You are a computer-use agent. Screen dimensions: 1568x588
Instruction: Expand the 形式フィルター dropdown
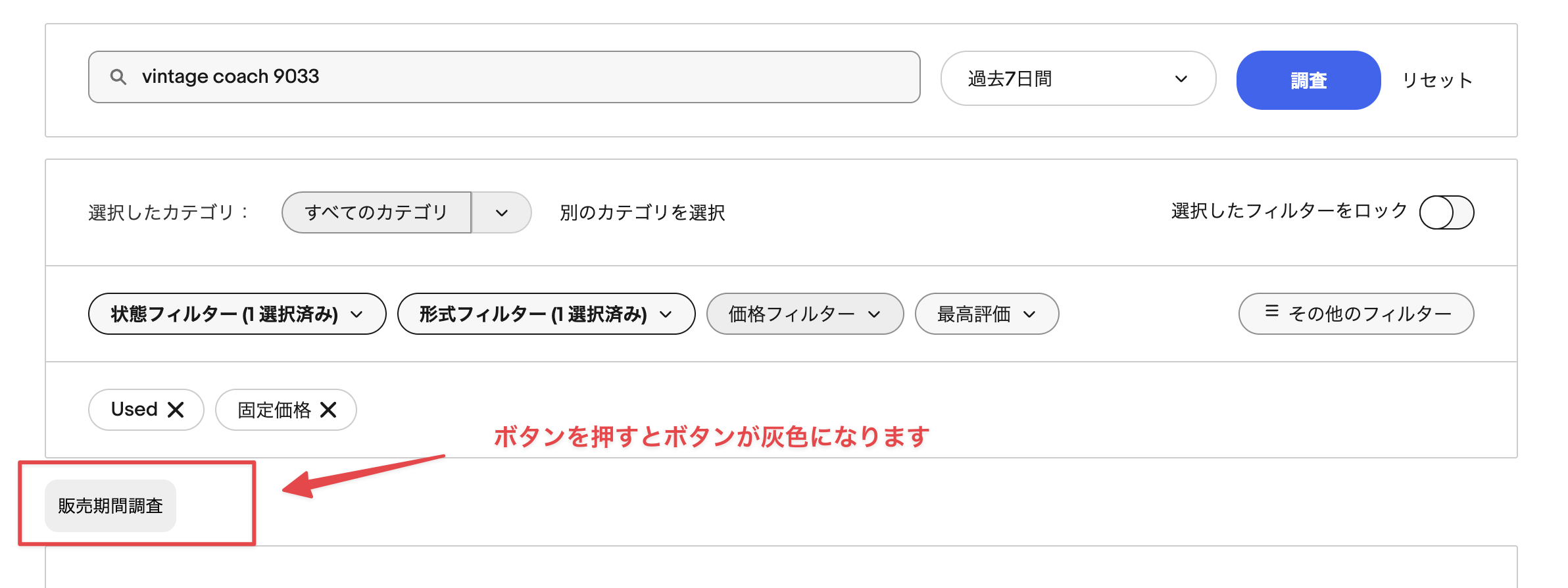coord(547,314)
